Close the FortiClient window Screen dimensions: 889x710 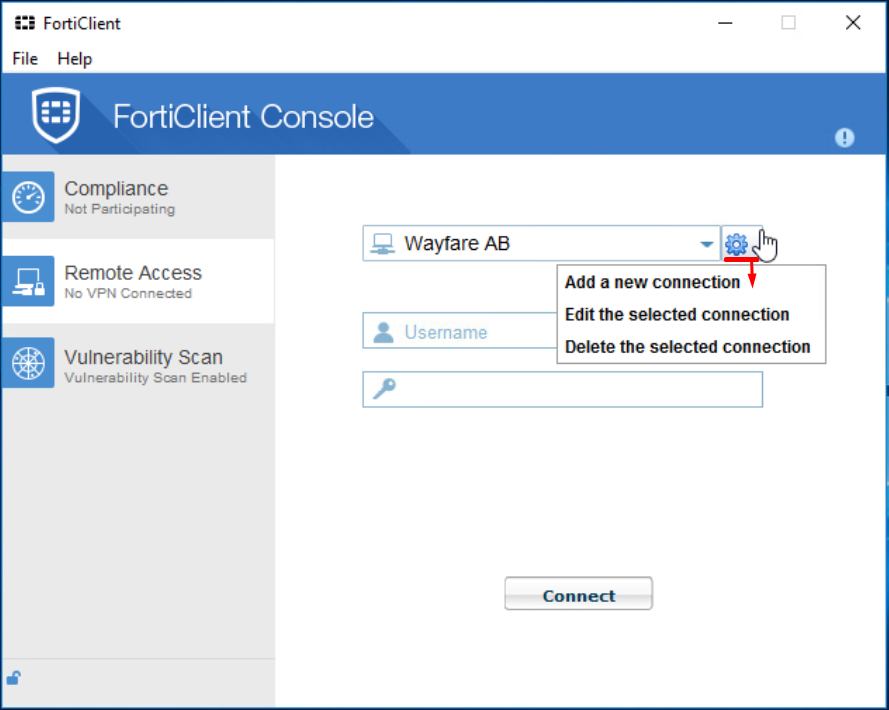pyautogui.click(x=852, y=23)
